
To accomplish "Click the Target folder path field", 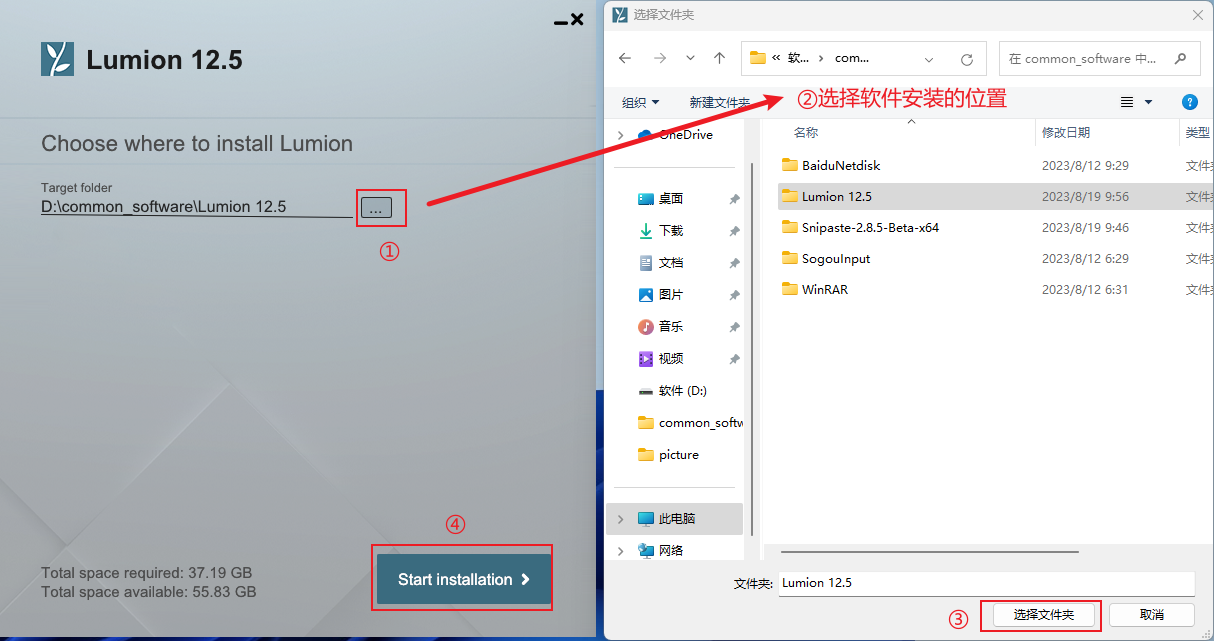I will point(196,207).
